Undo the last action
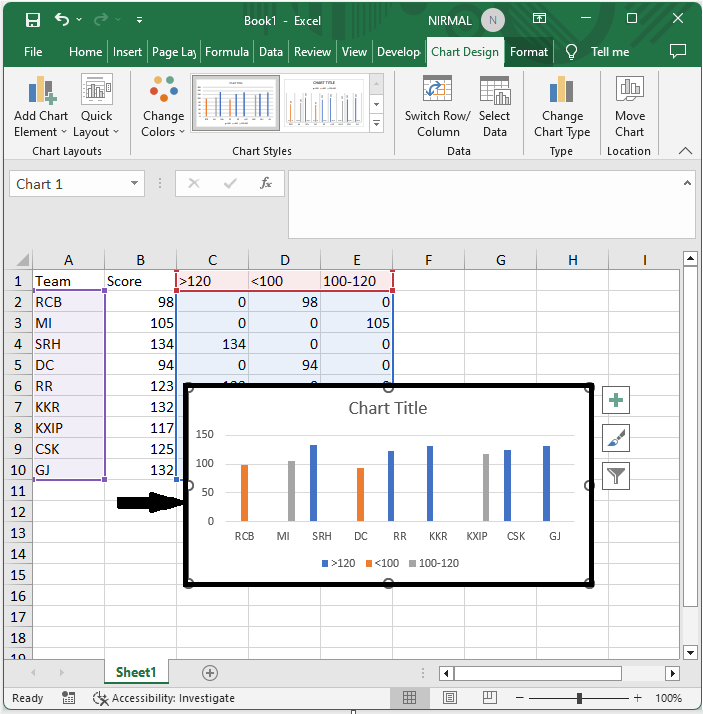The width and height of the screenshot is (703, 714). [x=62, y=20]
